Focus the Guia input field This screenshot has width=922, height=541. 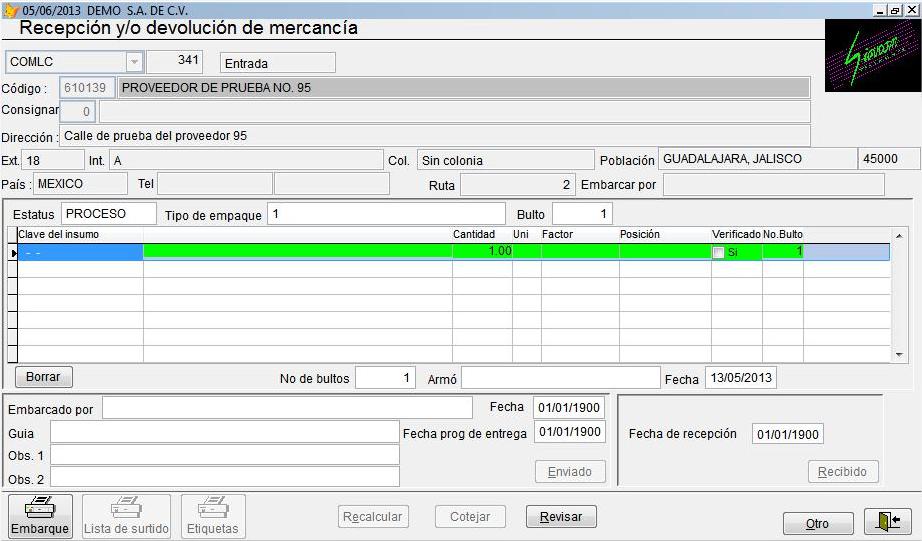[224, 432]
